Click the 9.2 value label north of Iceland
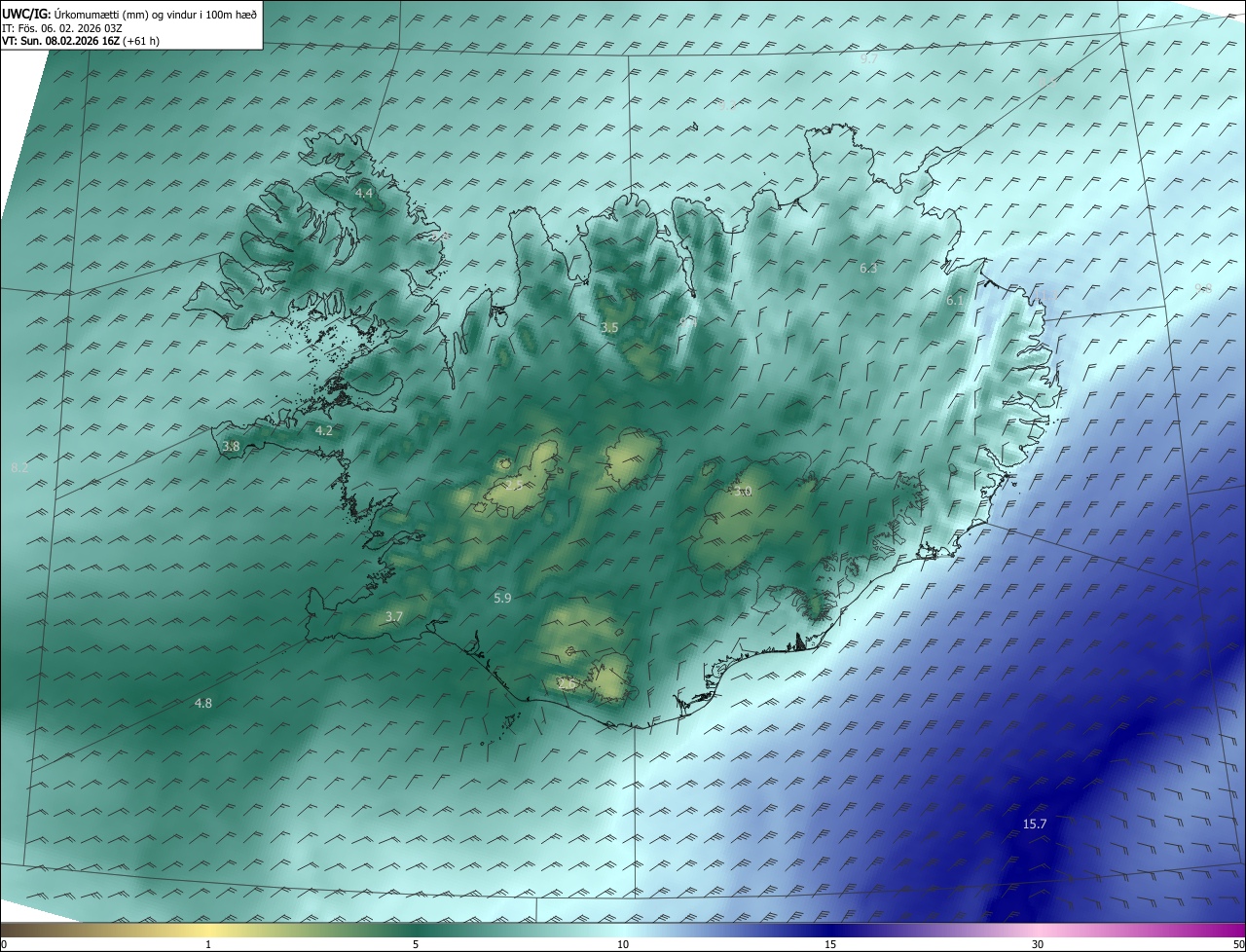Screen dimensions: 1246x952 [728, 105]
